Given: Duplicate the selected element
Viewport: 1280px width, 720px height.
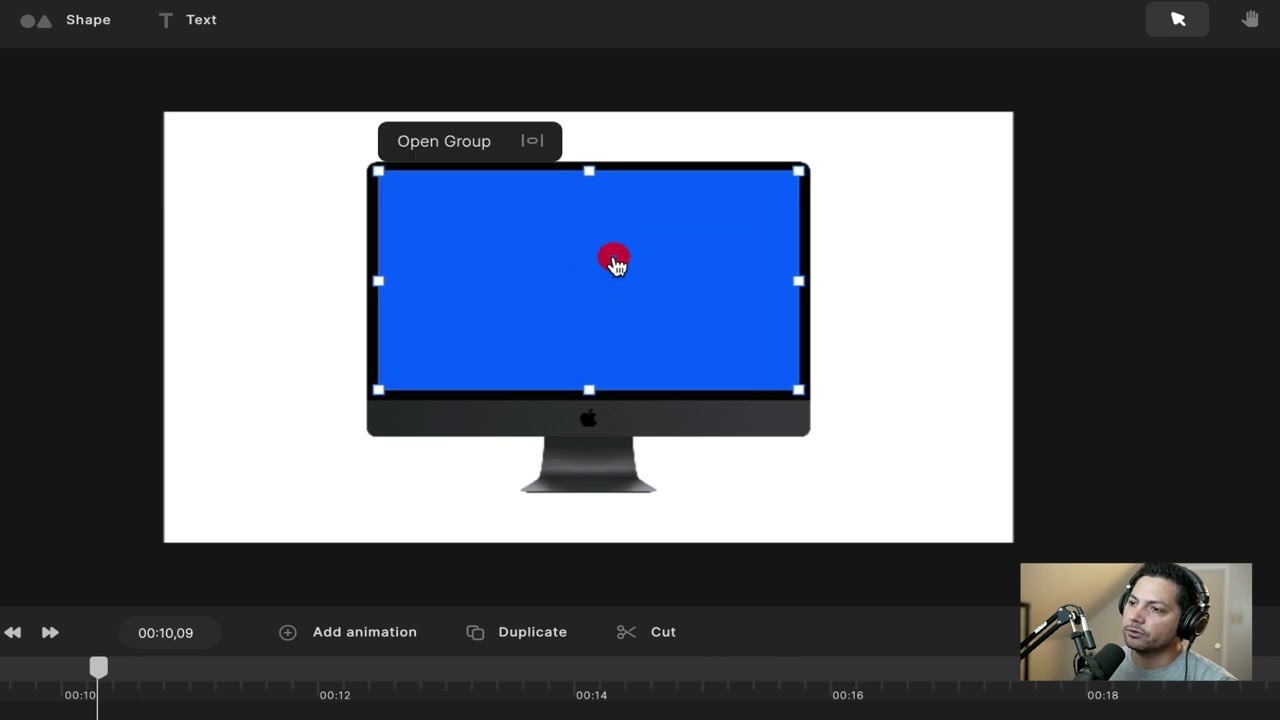Looking at the screenshot, I should pyautogui.click(x=517, y=632).
